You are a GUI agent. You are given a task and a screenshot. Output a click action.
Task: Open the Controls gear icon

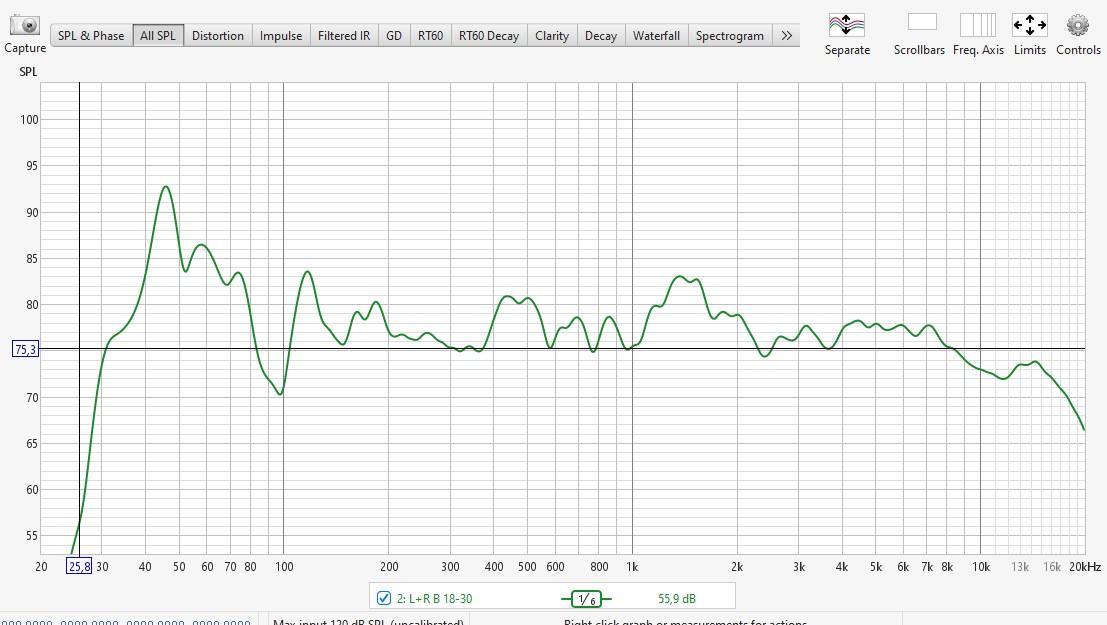coord(1077,25)
